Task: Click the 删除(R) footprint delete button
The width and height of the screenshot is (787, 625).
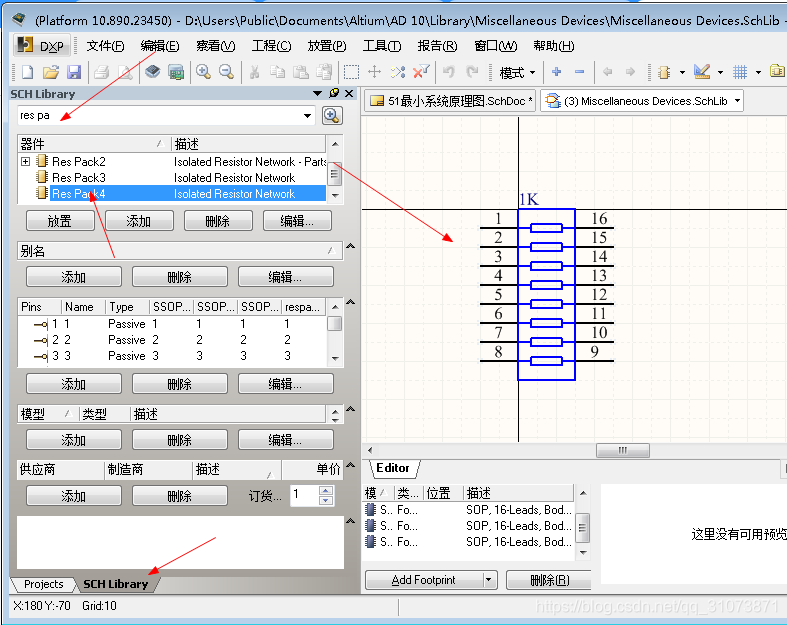Action: click(x=548, y=580)
